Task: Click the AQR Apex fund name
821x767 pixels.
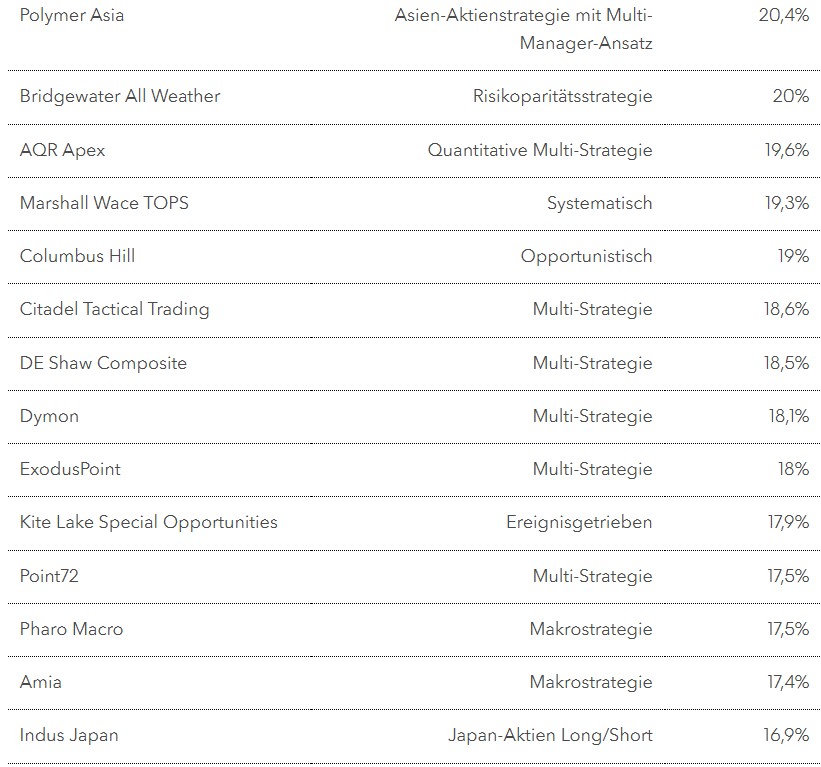Action: [x=62, y=150]
